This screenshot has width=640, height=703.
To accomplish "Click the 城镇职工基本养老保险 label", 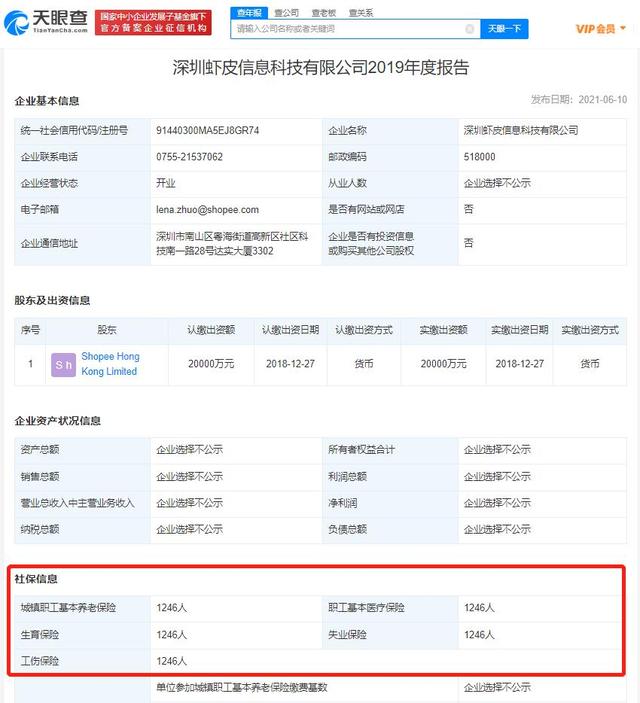I will [68, 608].
